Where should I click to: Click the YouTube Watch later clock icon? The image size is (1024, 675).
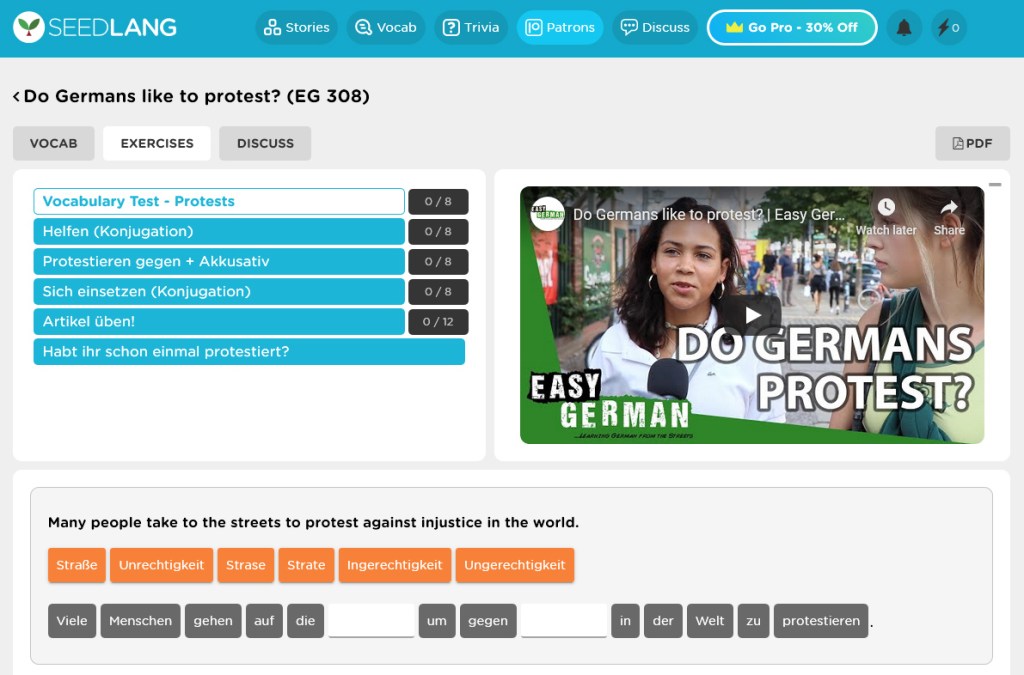(886, 207)
